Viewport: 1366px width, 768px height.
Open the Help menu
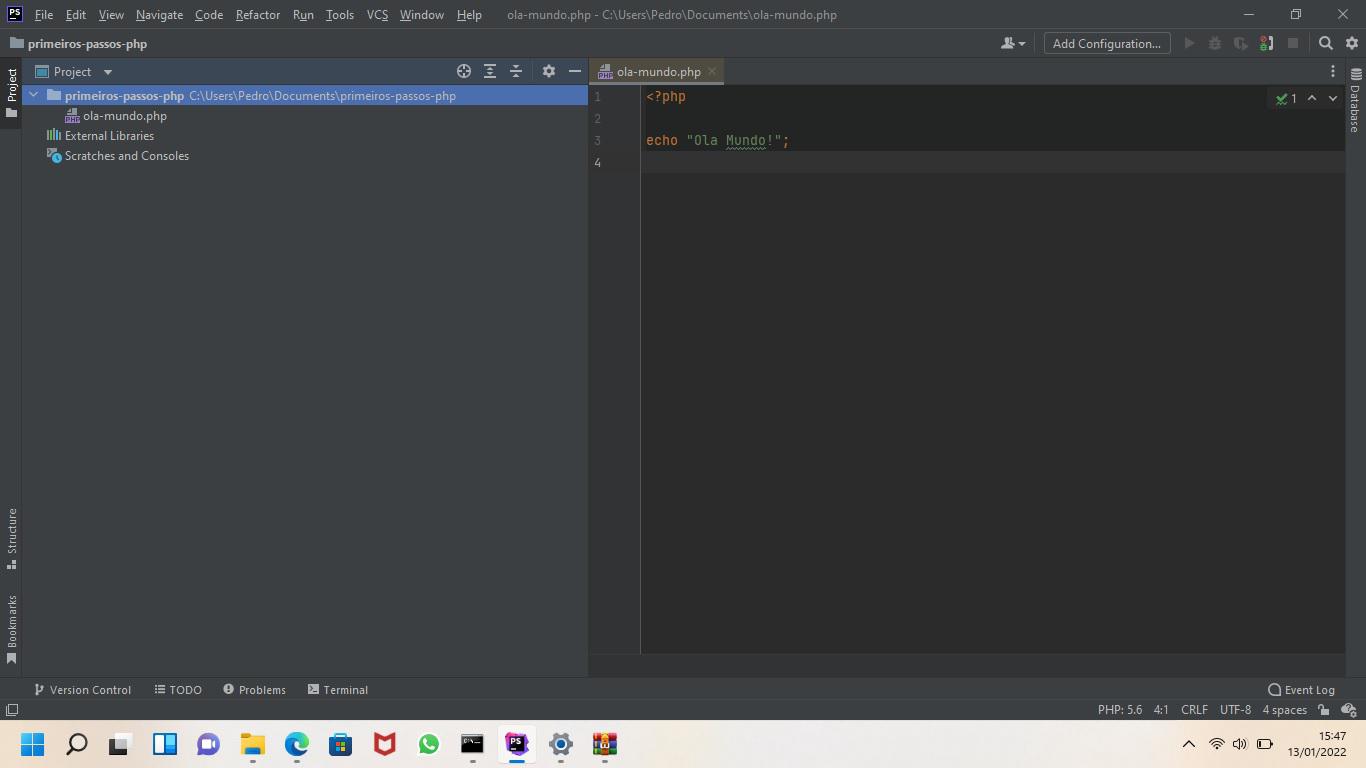coord(469,15)
